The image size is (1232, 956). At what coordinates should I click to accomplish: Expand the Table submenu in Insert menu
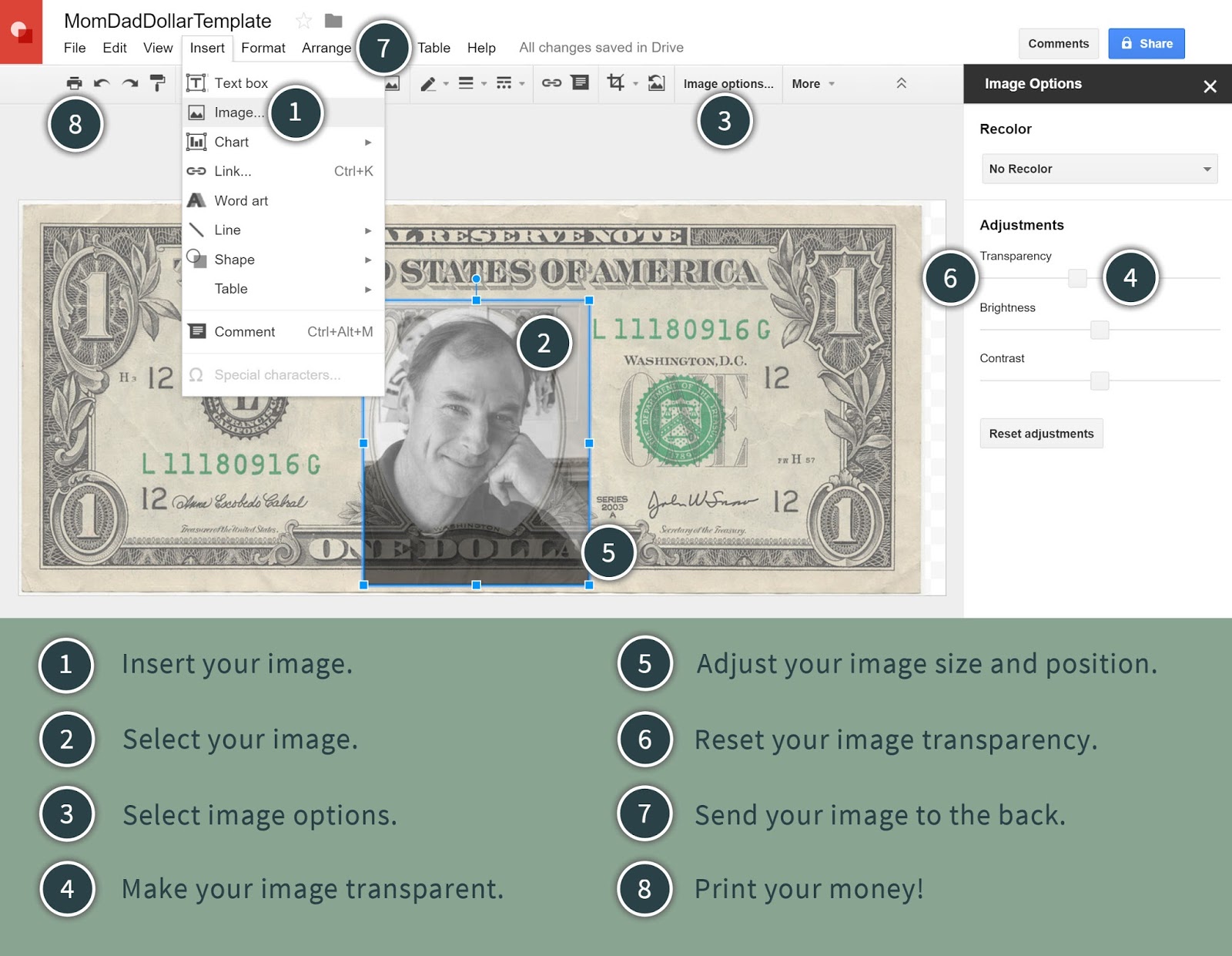click(x=283, y=289)
